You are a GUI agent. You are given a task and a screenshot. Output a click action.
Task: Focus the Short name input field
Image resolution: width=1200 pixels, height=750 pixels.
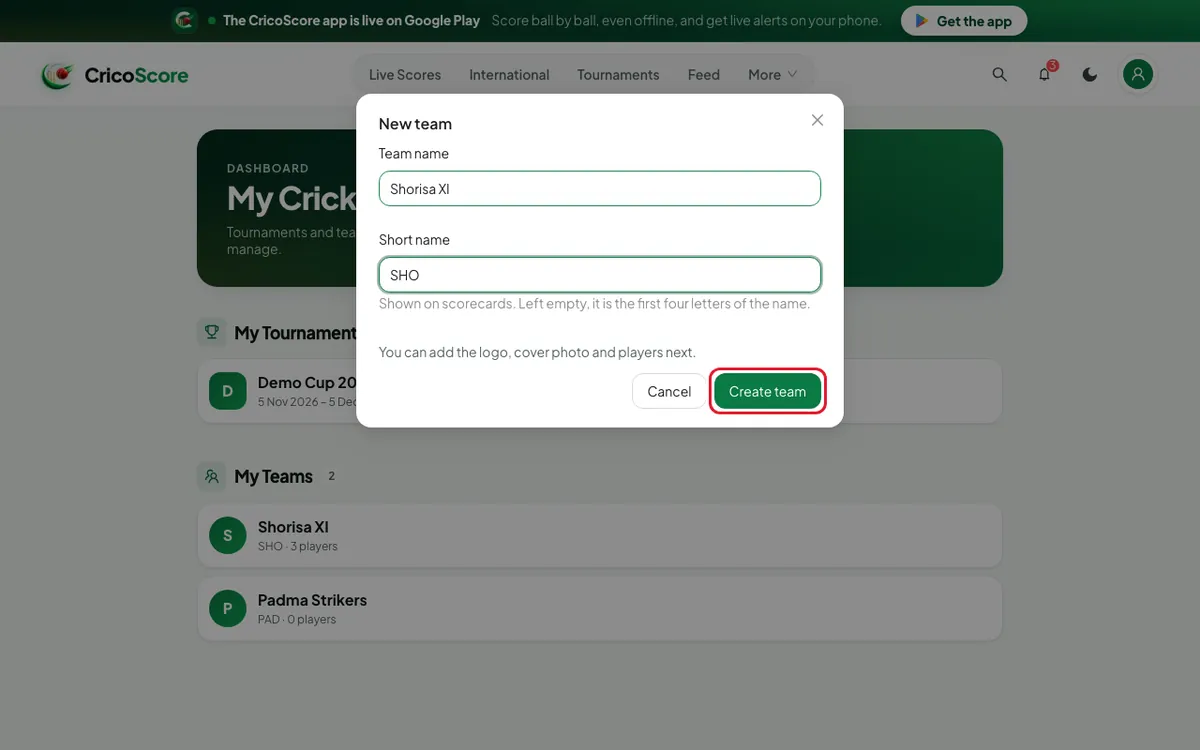click(600, 275)
